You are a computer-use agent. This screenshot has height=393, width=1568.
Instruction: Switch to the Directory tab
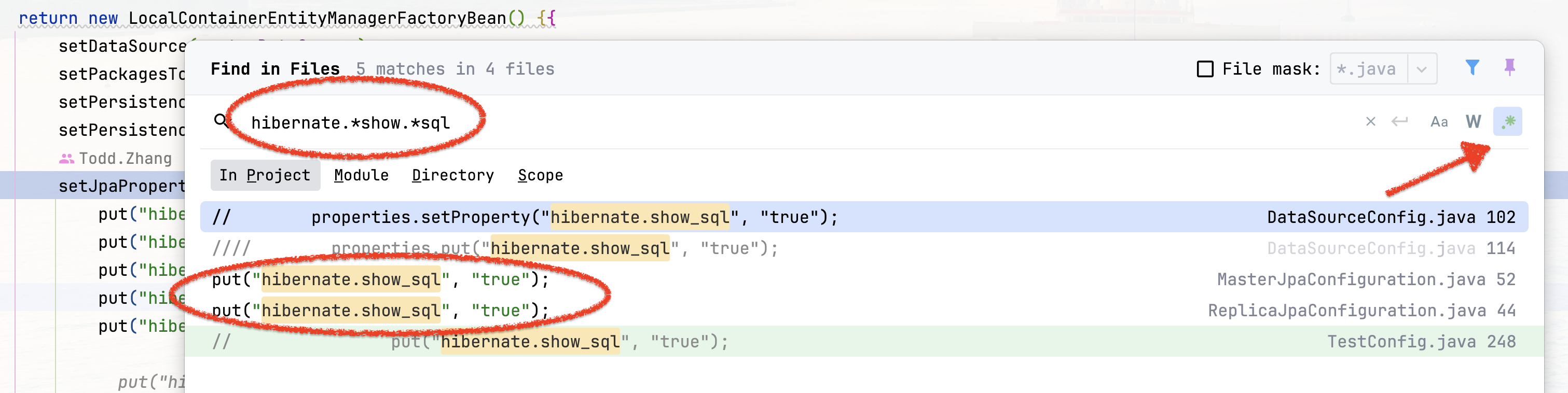(x=452, y=175)
